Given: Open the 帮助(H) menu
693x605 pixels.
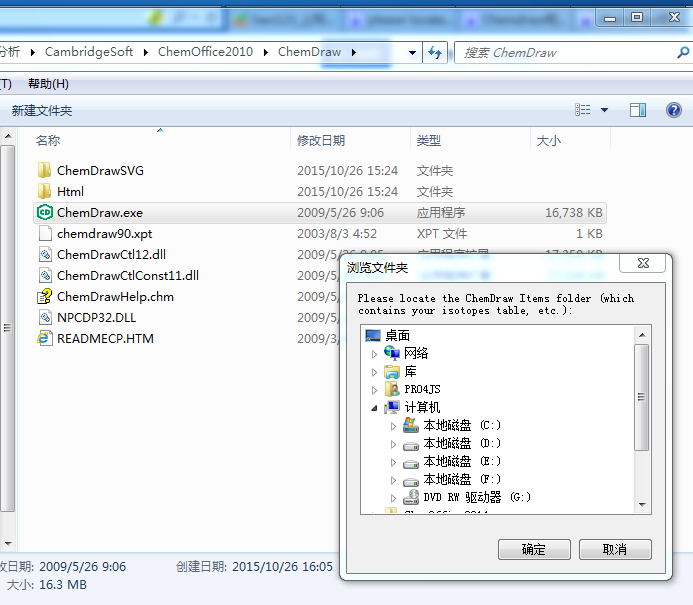Looking at the screenshot, I should [x=48, y=84].
